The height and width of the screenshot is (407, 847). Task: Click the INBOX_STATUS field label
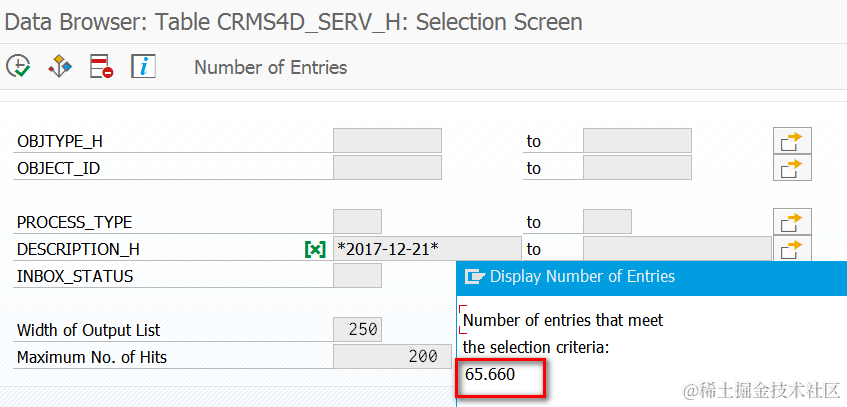75,277
